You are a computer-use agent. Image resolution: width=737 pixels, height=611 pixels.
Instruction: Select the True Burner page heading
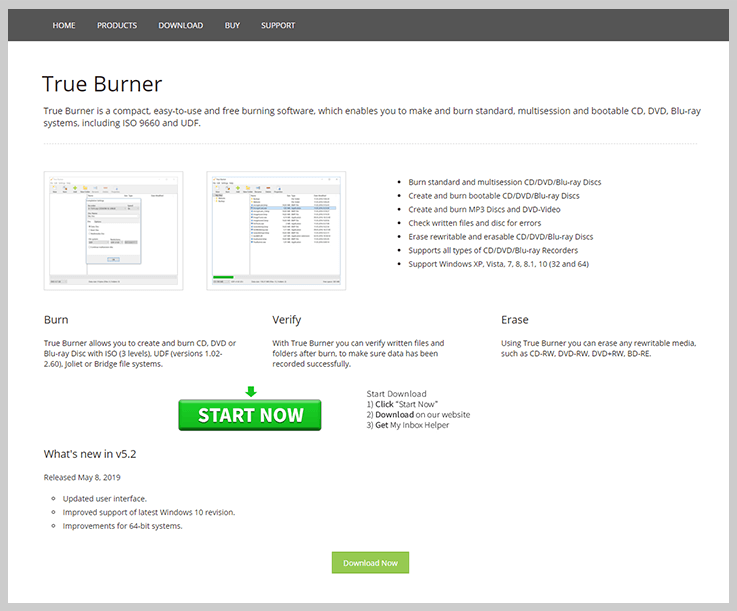pyautogui.click(x=102, y=84)
